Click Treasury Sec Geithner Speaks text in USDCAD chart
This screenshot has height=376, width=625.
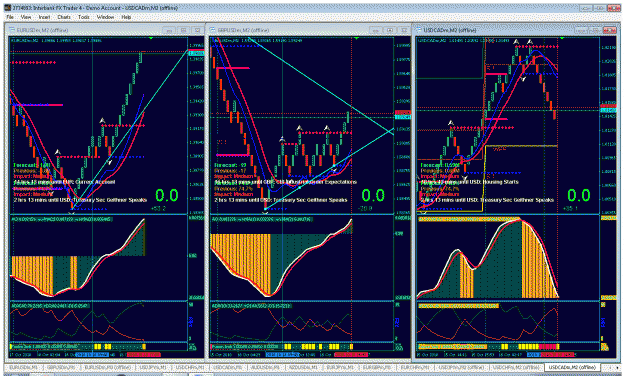517,200
